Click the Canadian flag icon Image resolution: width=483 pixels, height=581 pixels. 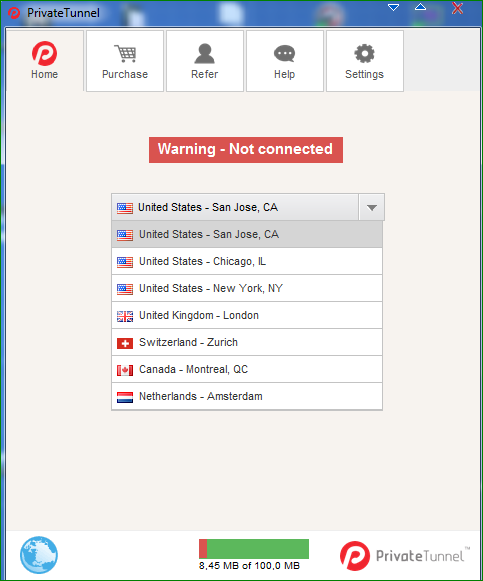click(125, 370)
